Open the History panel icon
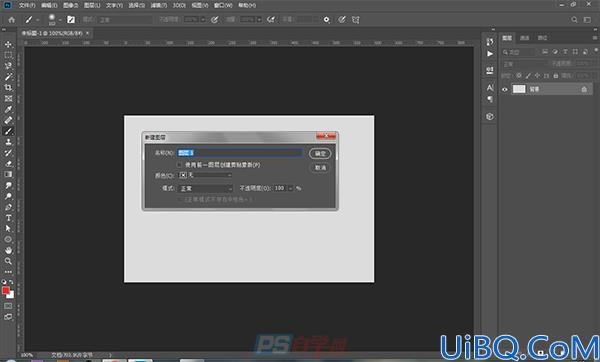This screenshot has height=362, width=600. pos(490,42)
